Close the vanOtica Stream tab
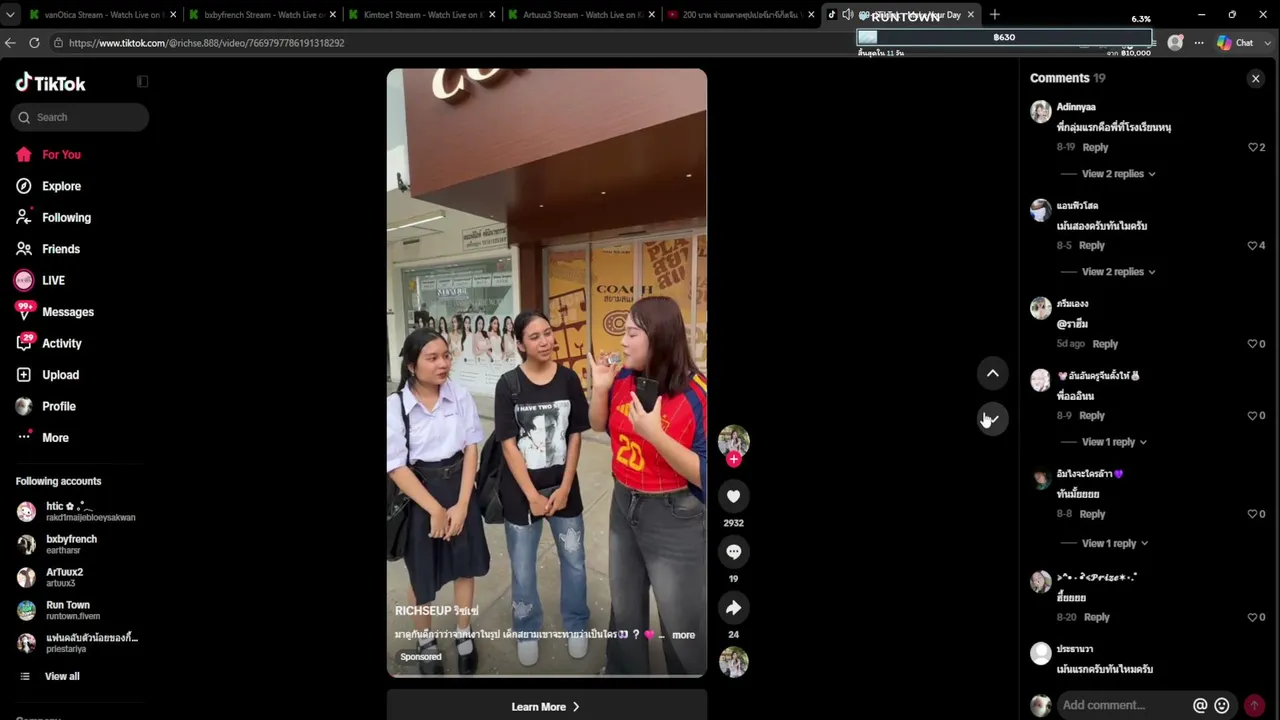This screenshot has height=720, width=1280. click(173, 15)
